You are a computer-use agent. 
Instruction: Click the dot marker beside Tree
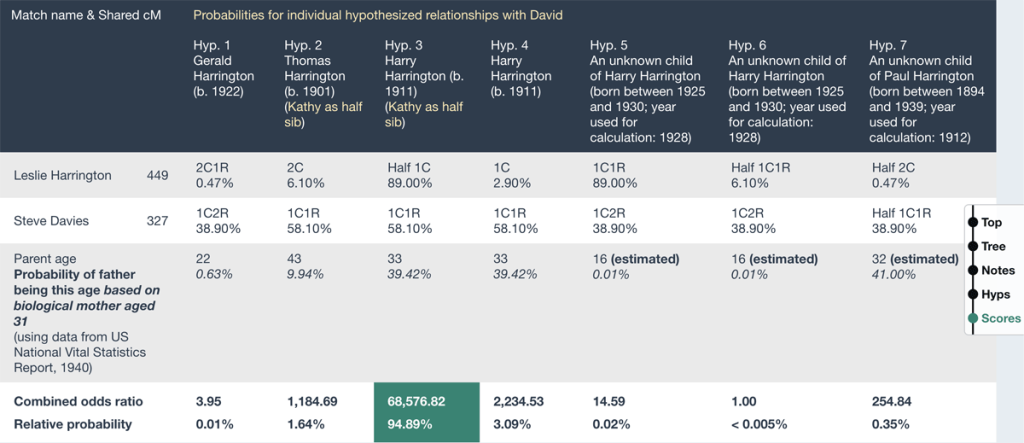tap(971, 246)
